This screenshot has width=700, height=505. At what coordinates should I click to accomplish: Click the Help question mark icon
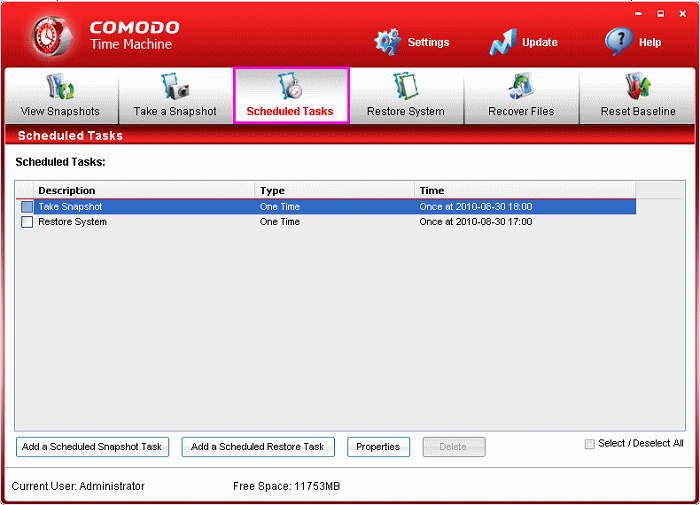(619, 41)
